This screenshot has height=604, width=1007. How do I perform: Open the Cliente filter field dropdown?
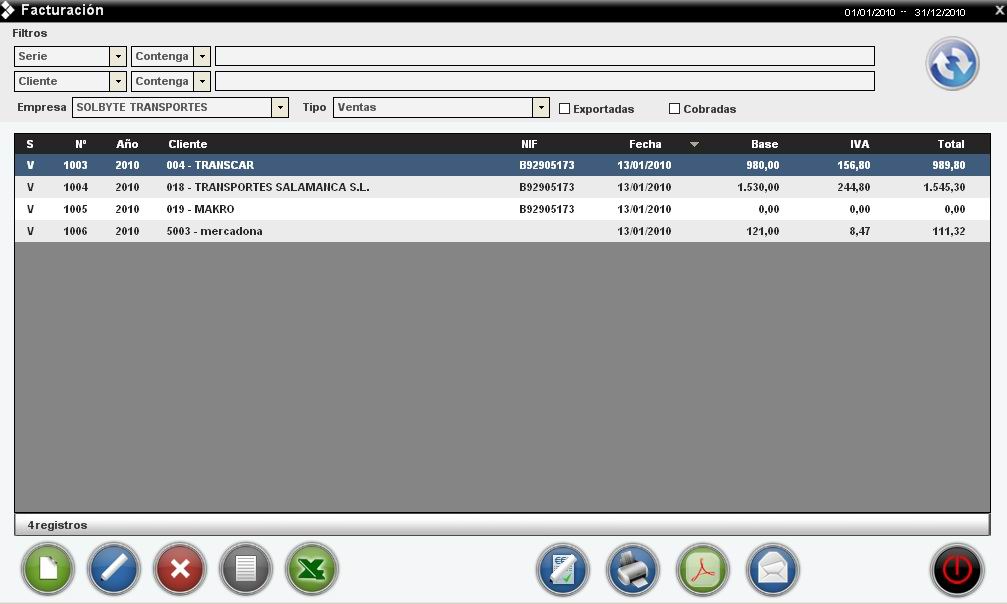(x=118, y=82)
